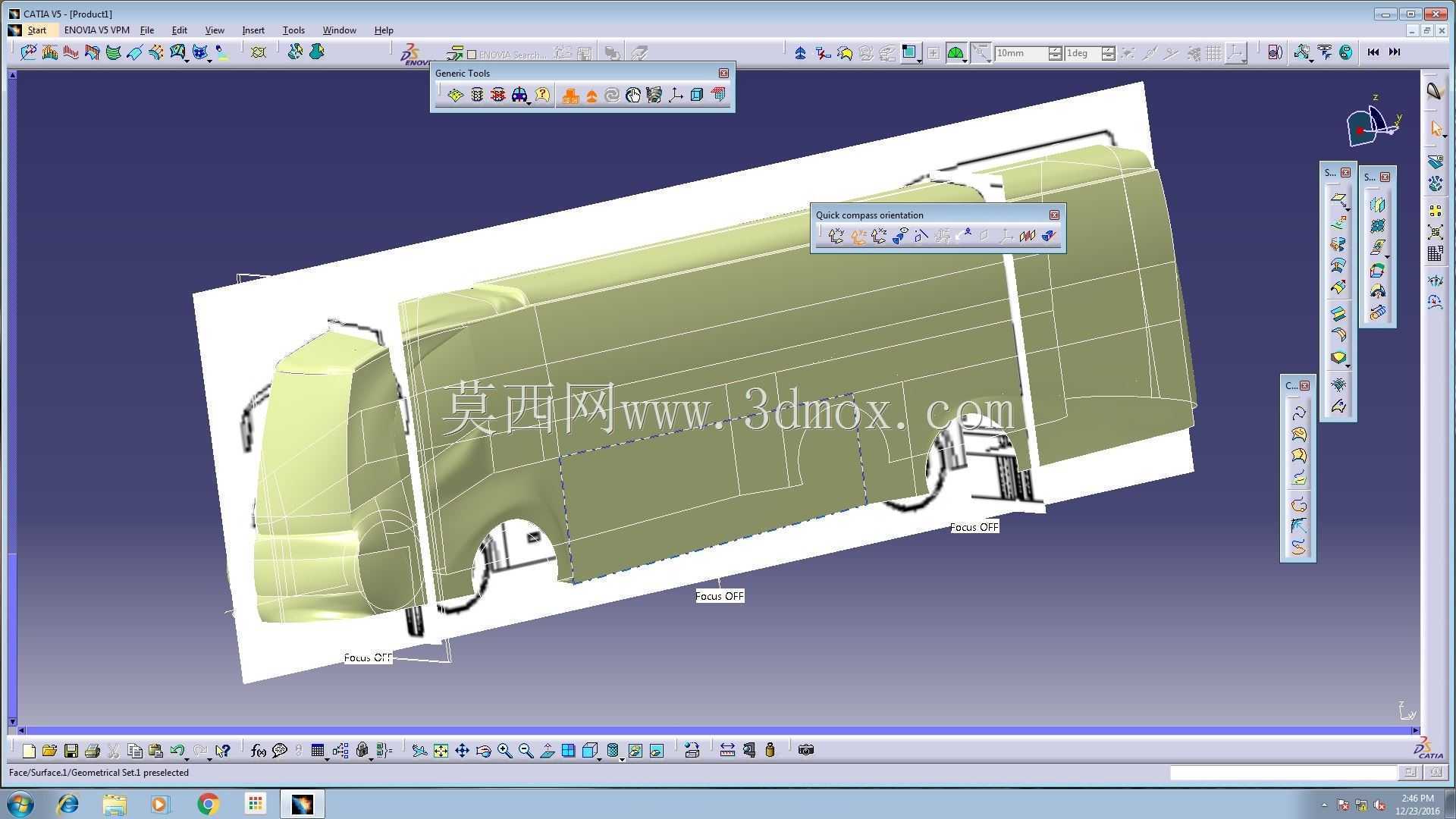Click the What's This help cursor icon
Screen dimensions: 1456x819
(222, 751)
